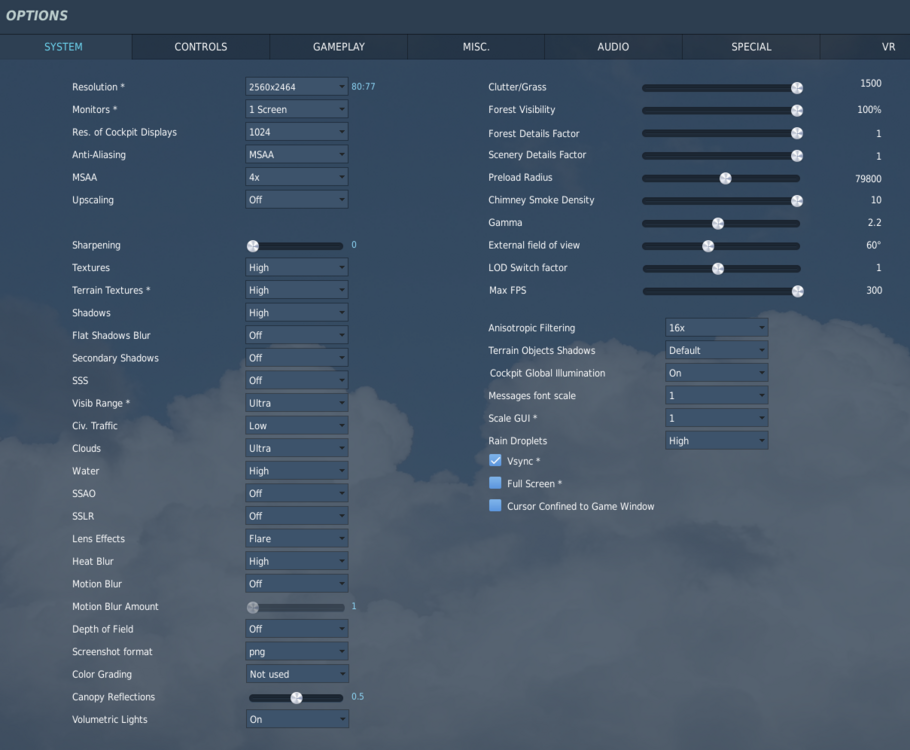Click the Gamma value 2.2
This screenshot has height=750, width=910.
[874, 222]
